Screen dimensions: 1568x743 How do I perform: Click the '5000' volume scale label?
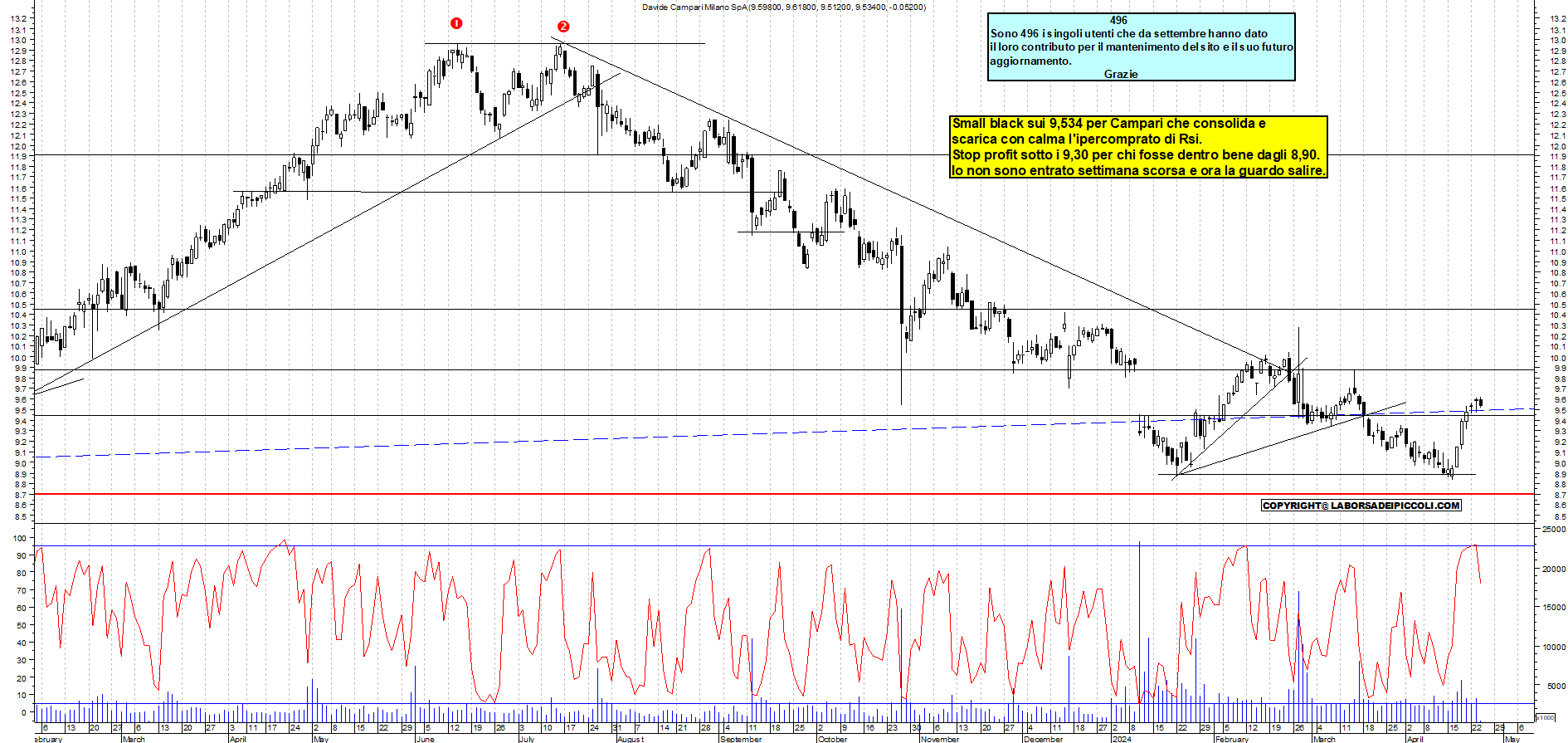[x=1556, y=687]
